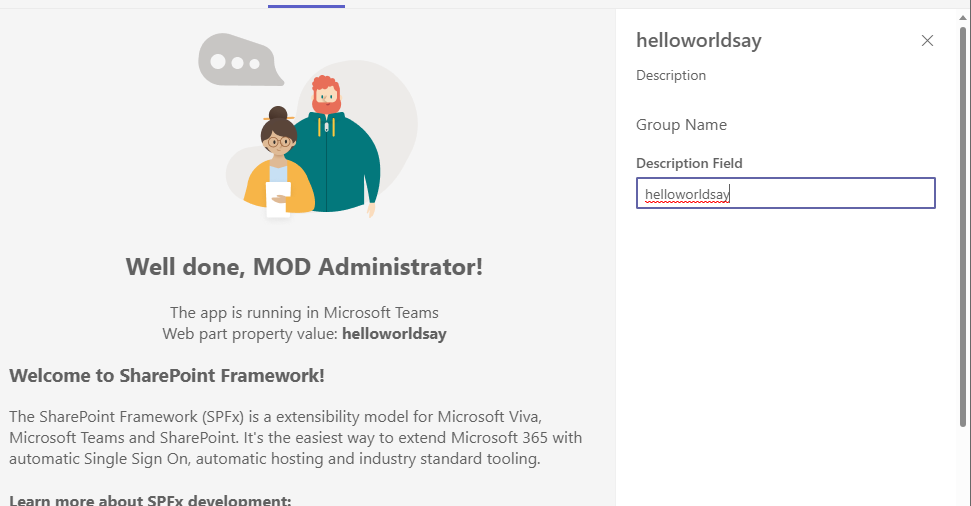Click 'Welcome to SharePoint Framework!' heading
971x506 pixels.
tap(167, 376)
